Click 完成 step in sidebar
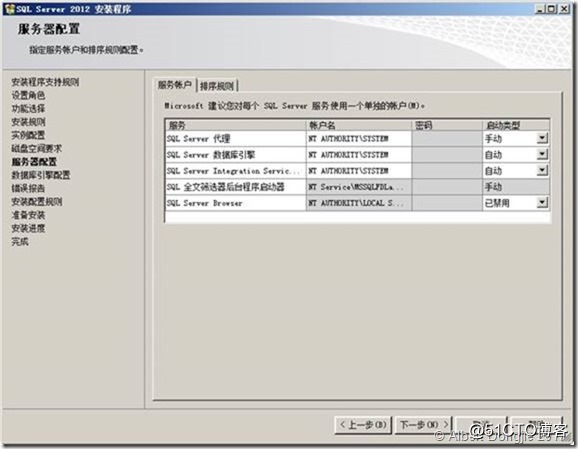 tap(20, 242)
